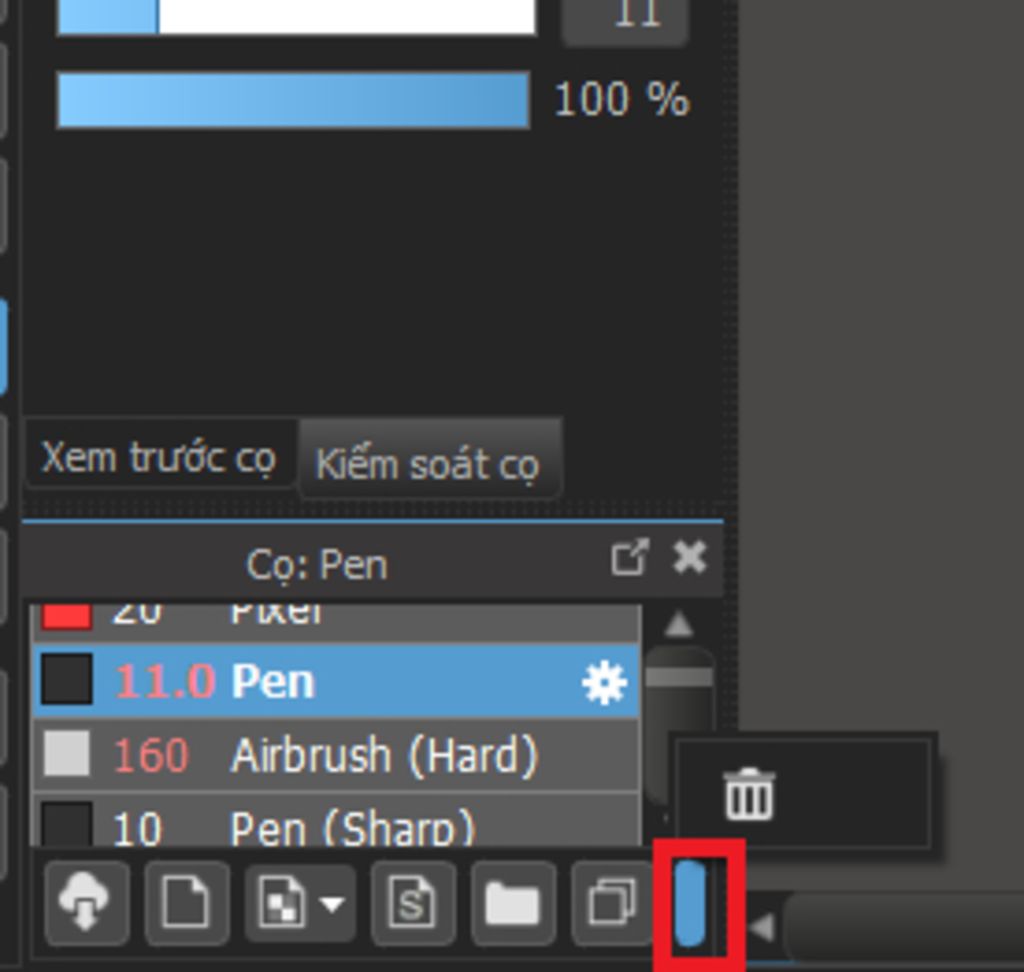Screen dimensions: 1024x972
Task: Open the Kiểm soát cọ tab
Action: pyautogui.click(x=428, y=464)
